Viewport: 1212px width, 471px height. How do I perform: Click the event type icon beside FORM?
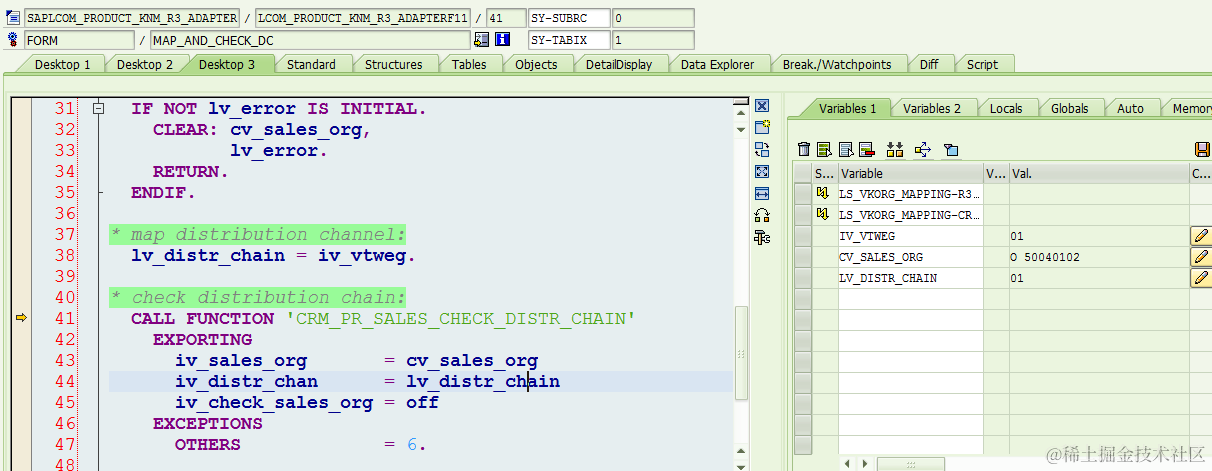point(12,40)
